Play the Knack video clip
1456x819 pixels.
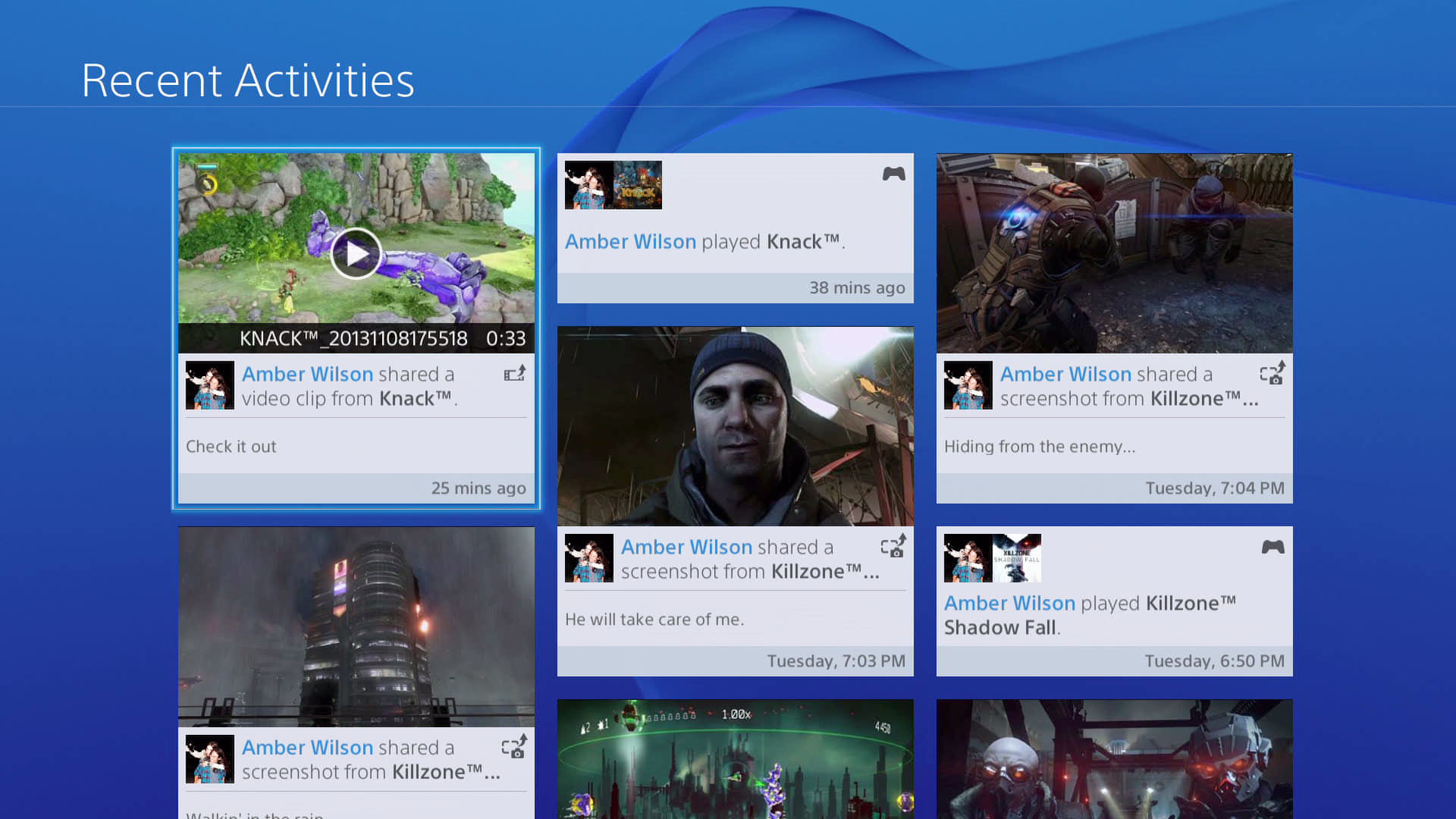pyautogui.click(x=356, y=254)
